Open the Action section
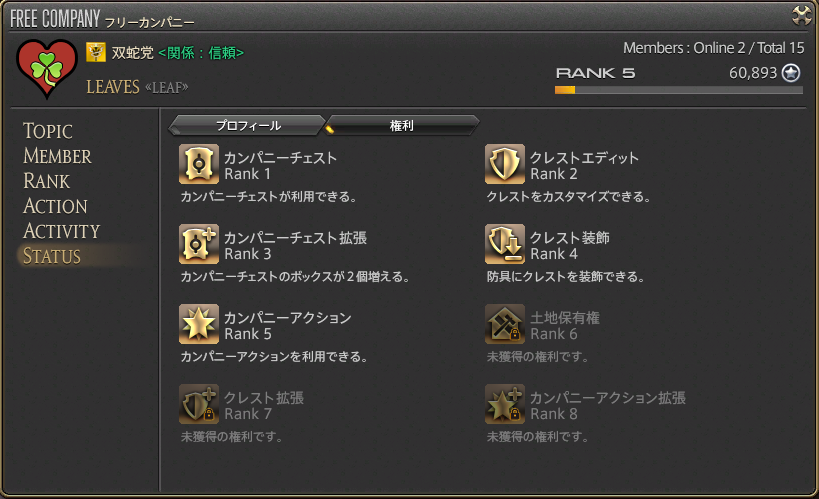This screenshot has height=499, width=819. tap(55, 206)
